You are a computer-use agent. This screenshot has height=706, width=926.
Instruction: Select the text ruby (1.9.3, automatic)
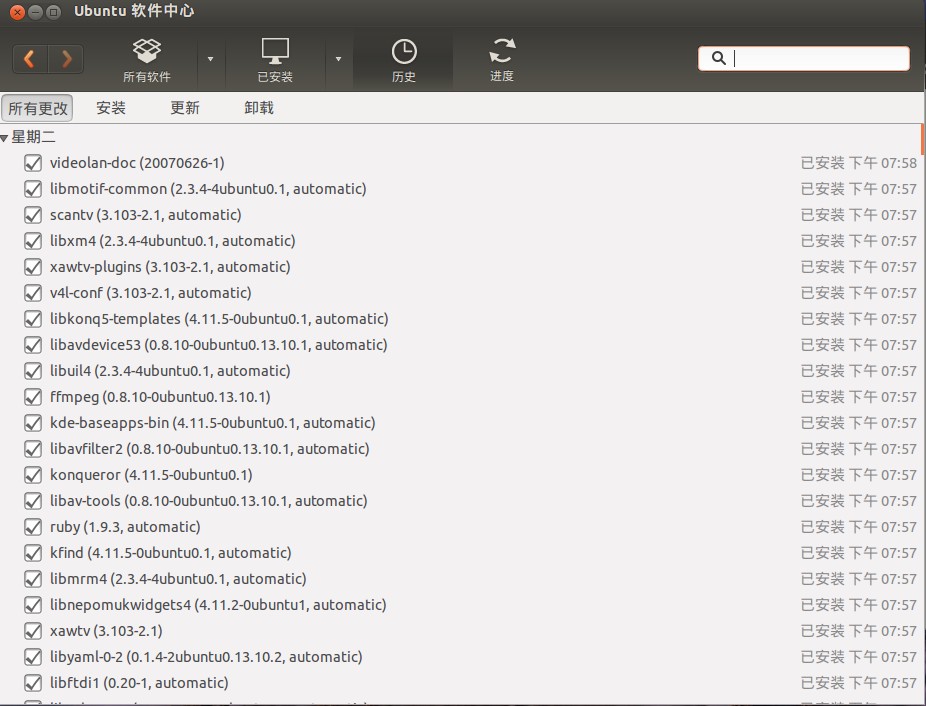pyautogui.click(x=125, y=527)
